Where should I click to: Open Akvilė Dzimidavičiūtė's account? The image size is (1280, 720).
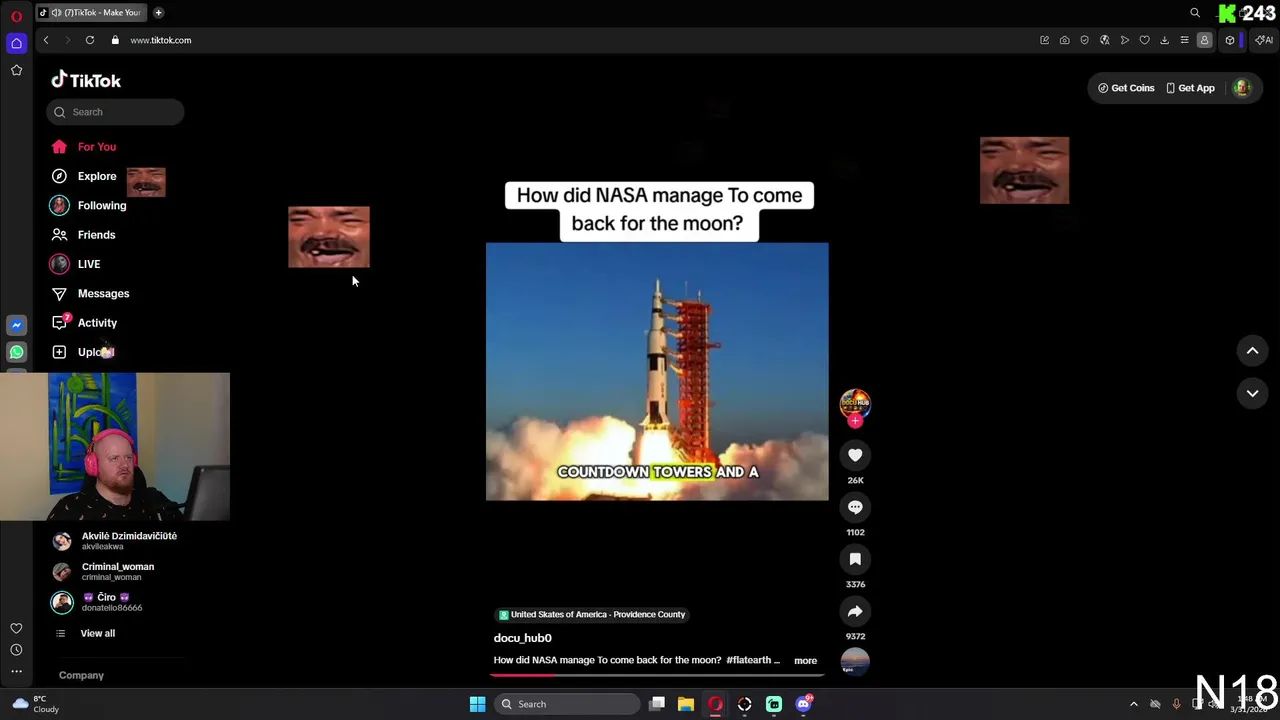(x=116, y=541)
